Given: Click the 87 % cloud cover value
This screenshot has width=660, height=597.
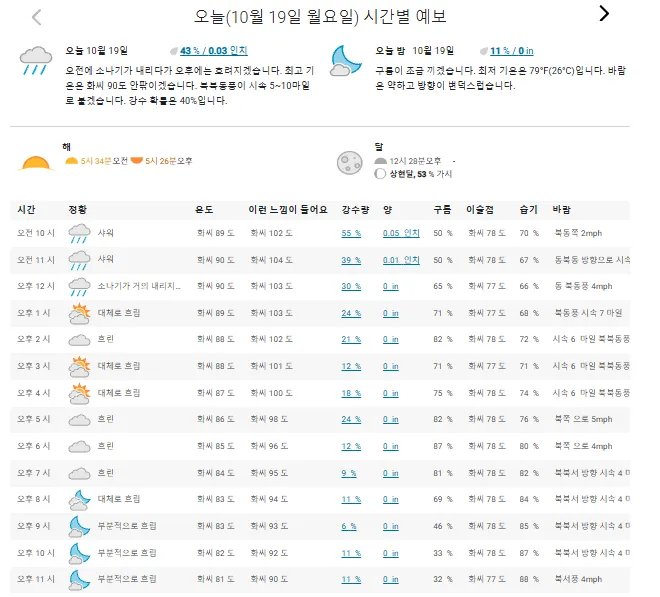Looking at the screenshot, I should pyautogui.click(x=443, y=446).
